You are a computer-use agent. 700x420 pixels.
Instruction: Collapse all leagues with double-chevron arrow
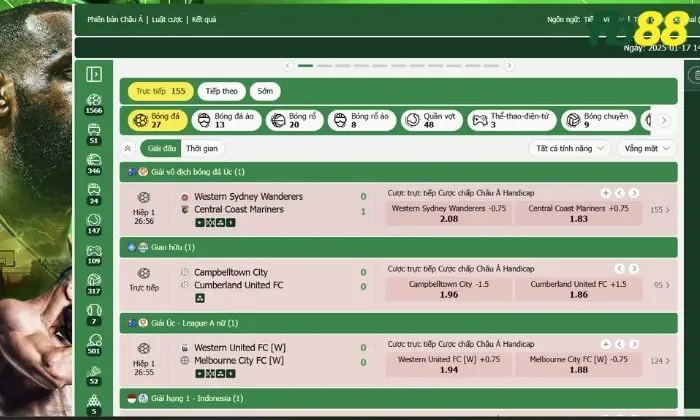[x=128, y=148]
